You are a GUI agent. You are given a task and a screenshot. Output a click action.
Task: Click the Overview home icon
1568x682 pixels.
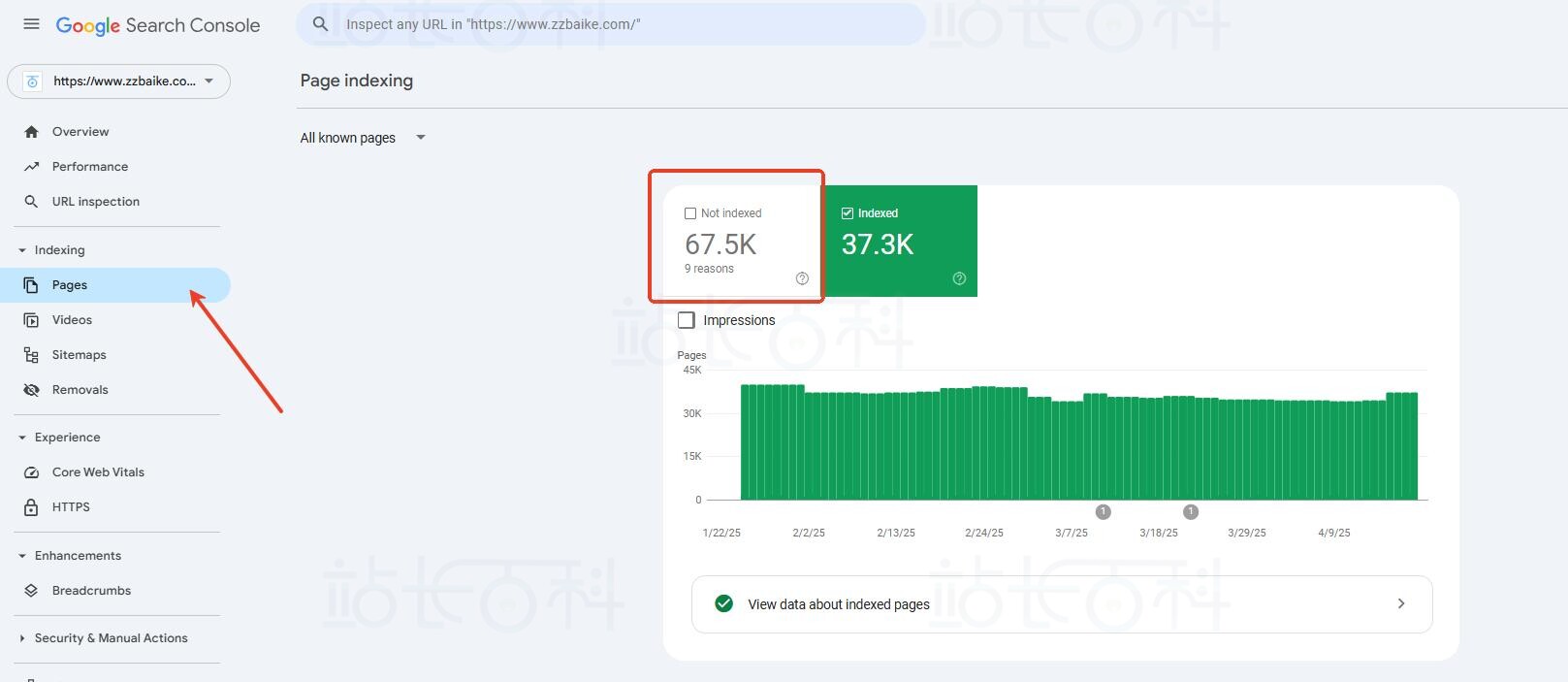(x=31, y=132)
